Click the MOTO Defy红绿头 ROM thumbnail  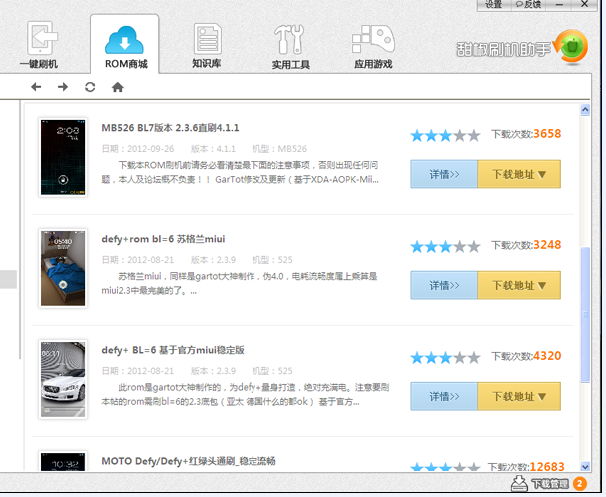[x=63, y=461]
